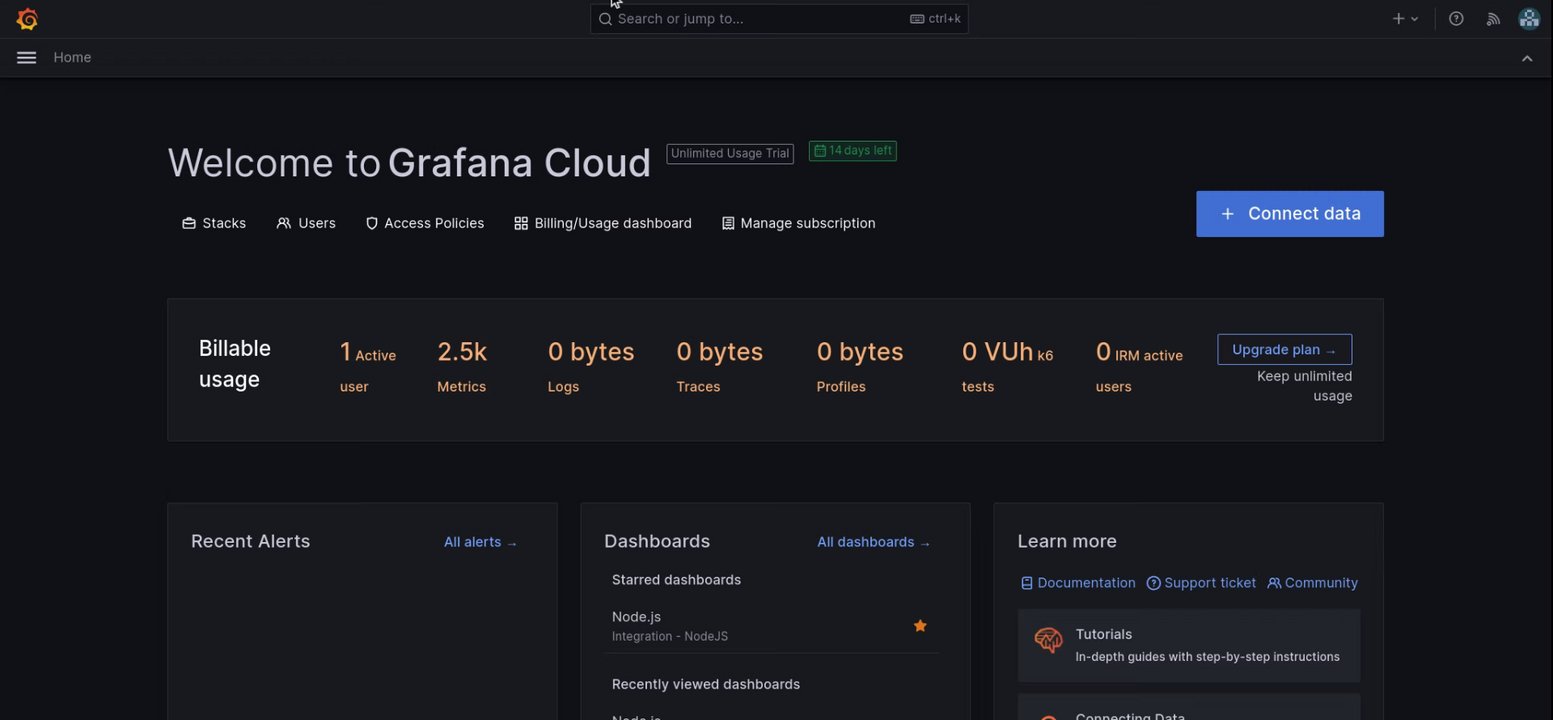Image resolution: width=1553 pixels, height=720 pixels.
Task: Expand the plus 'New' dropdown
Action: [x=1405, y=19]
